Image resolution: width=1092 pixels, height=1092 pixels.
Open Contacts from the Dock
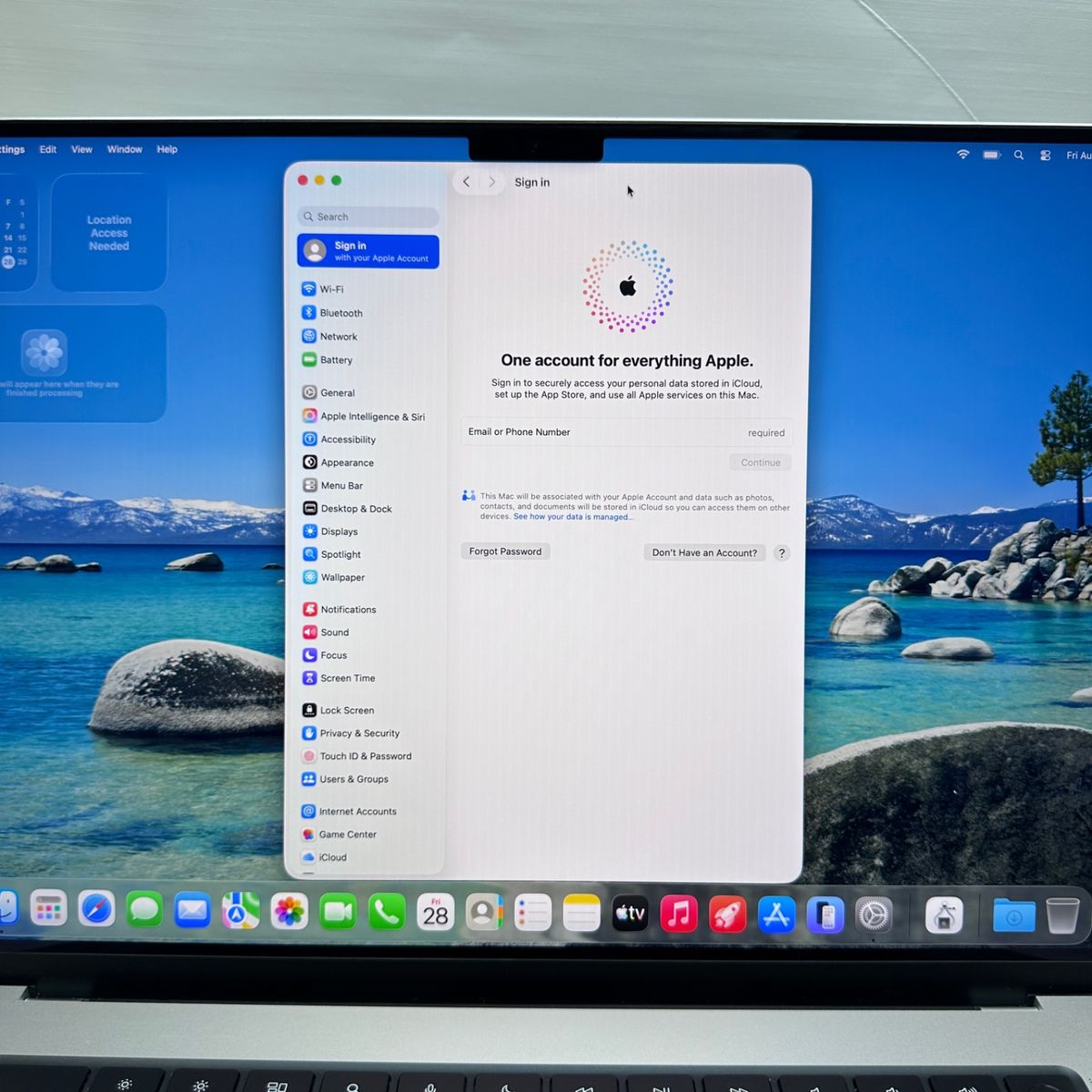point(484,913)
